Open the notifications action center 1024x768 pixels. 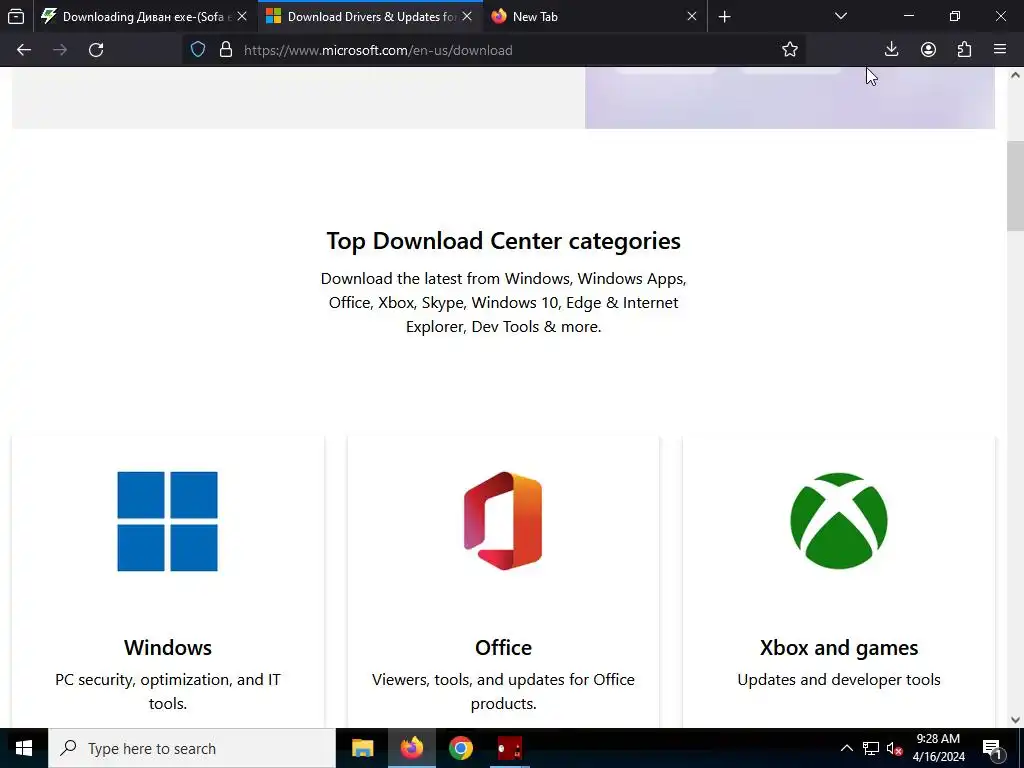click(993, 748)
